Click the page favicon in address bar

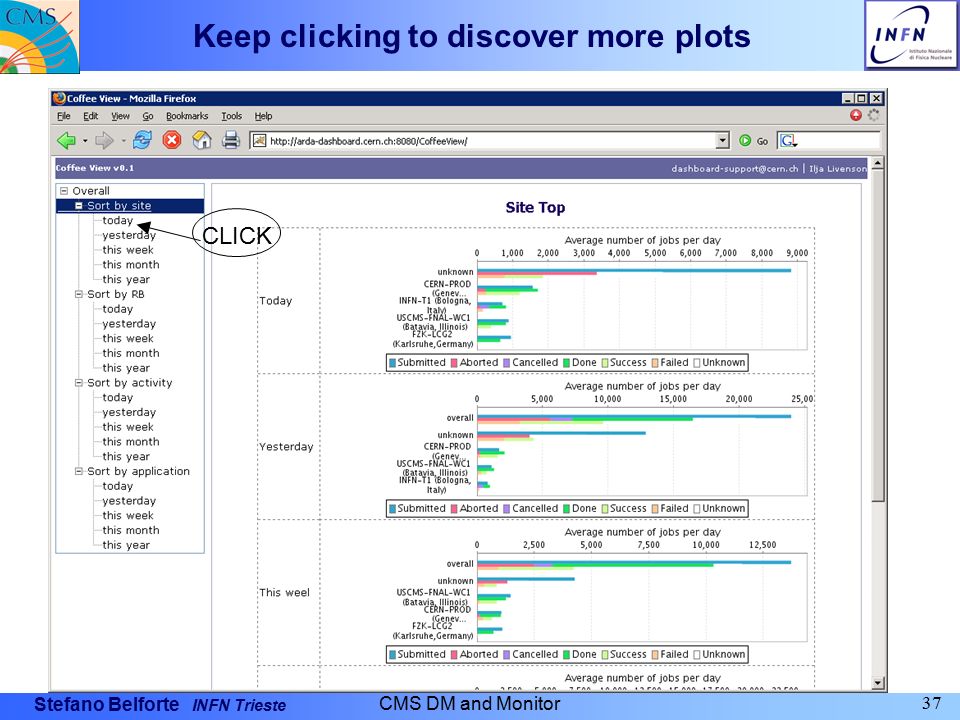click(260, 141)
